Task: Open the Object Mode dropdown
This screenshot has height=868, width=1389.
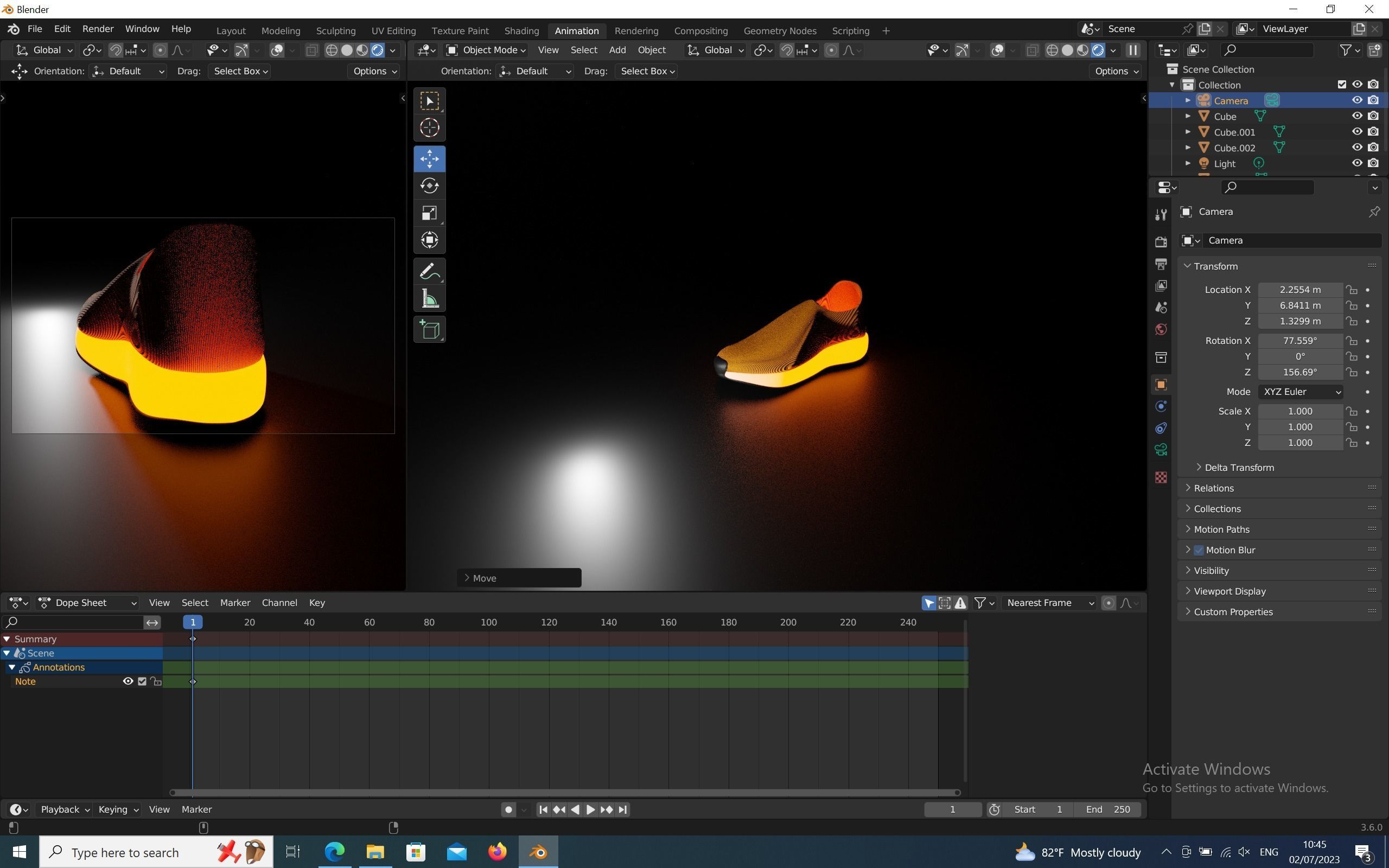Action: pos(486,50)
